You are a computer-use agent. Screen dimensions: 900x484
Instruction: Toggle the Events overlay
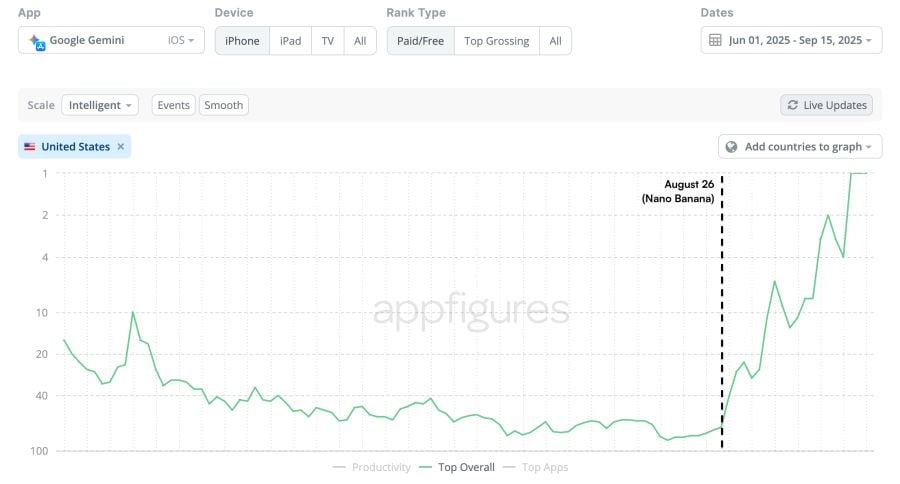coord(173,105)
